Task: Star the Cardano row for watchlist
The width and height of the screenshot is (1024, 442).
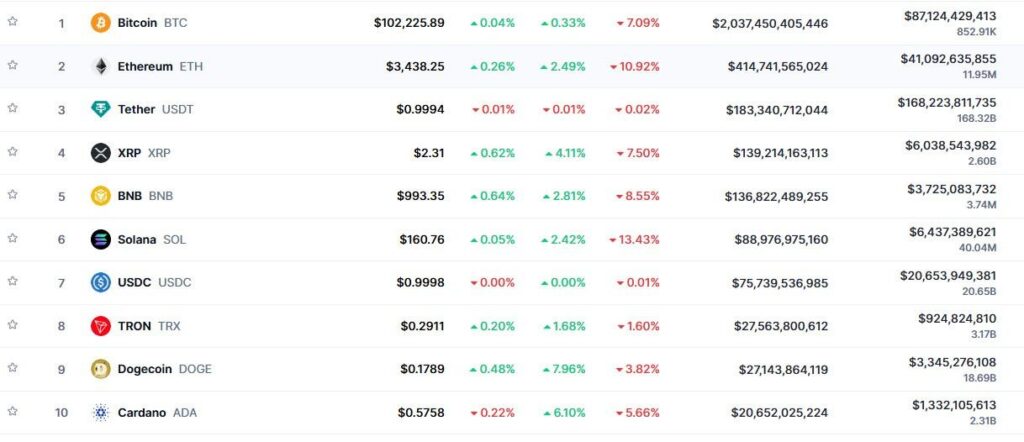Action: coord(13,411)
